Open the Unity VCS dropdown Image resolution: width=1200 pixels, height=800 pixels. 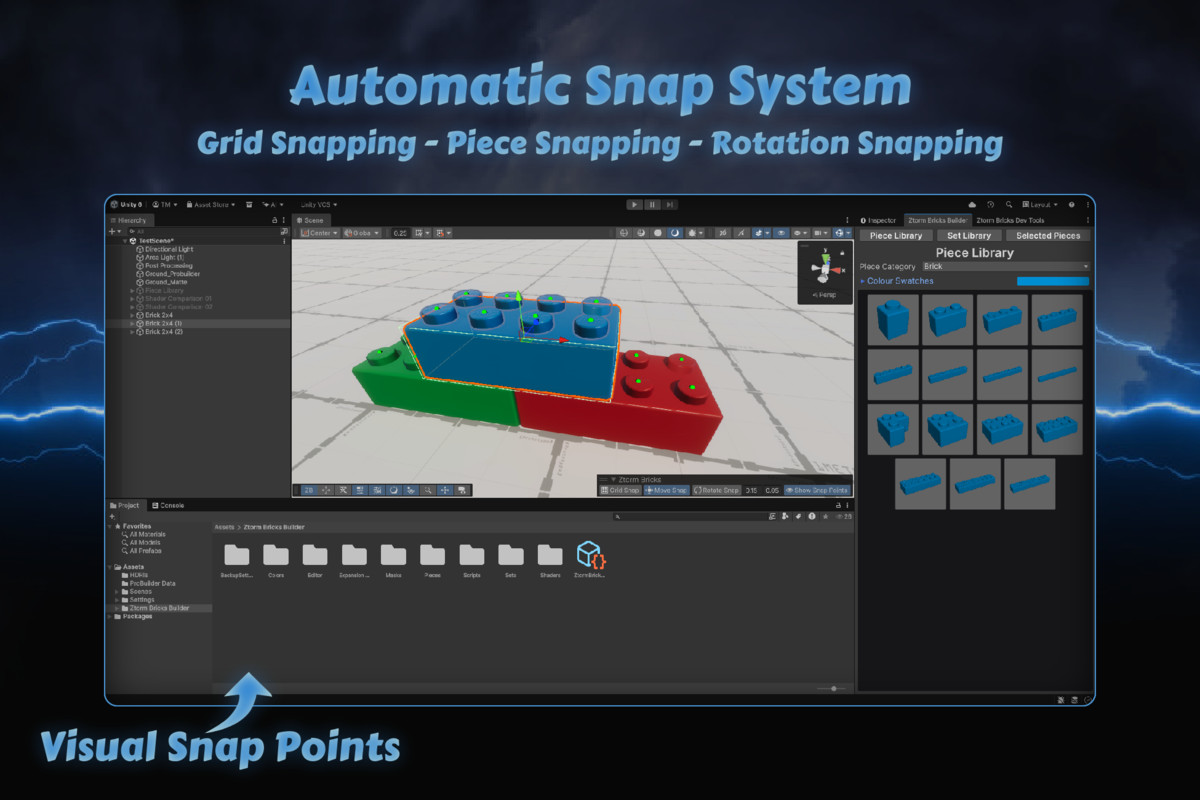[319, 204]
